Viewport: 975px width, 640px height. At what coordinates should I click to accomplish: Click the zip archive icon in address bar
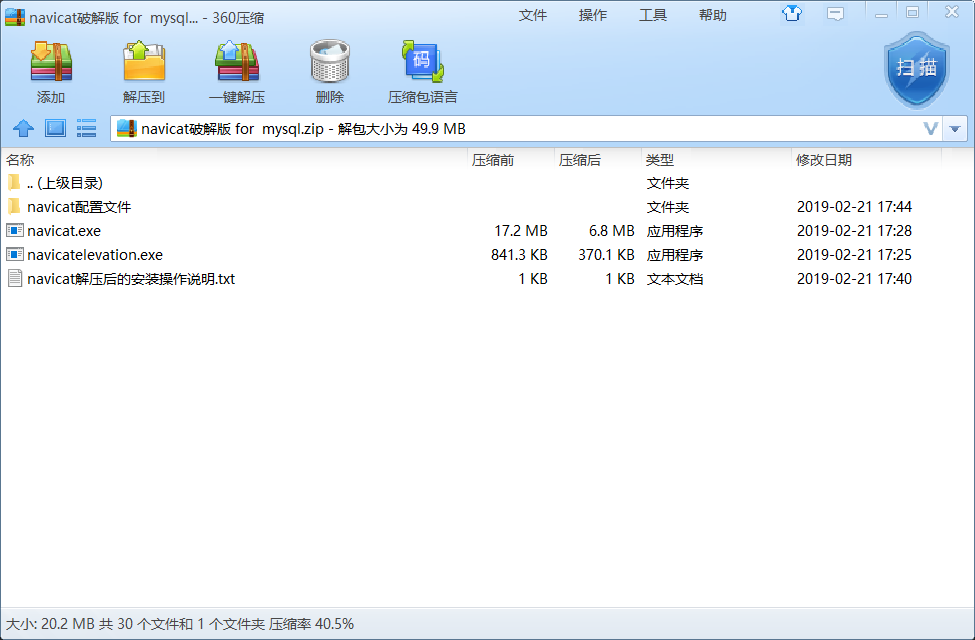(126, 128)
